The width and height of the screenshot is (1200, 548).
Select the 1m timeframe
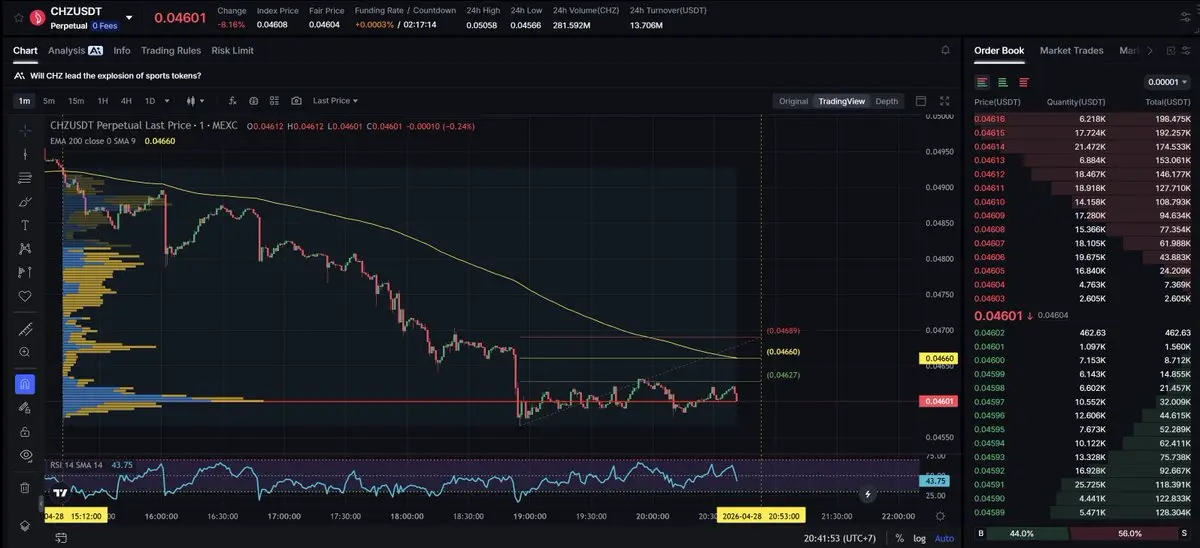pyautogui.click(x=25, y=101)
